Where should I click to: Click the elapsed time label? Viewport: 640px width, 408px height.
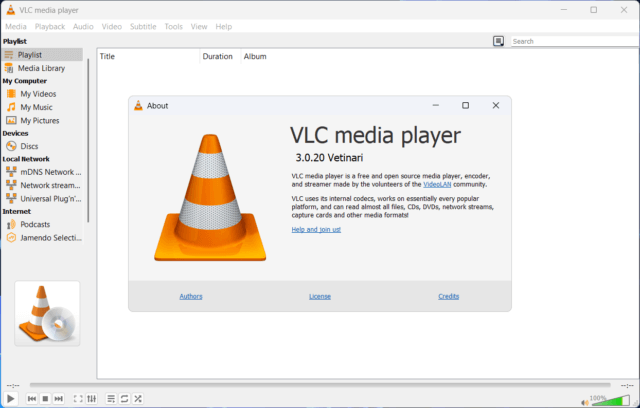point(13,385)
